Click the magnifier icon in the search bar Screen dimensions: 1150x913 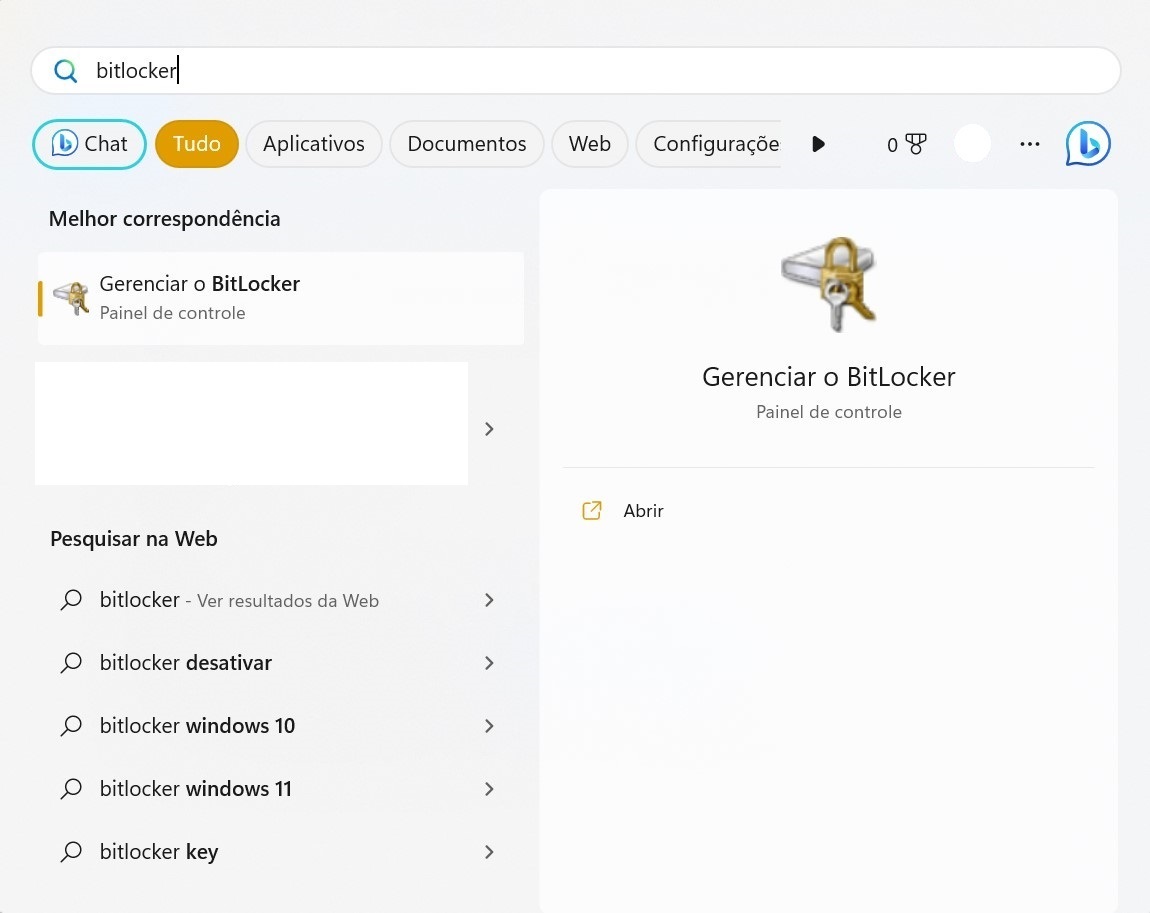65,70
